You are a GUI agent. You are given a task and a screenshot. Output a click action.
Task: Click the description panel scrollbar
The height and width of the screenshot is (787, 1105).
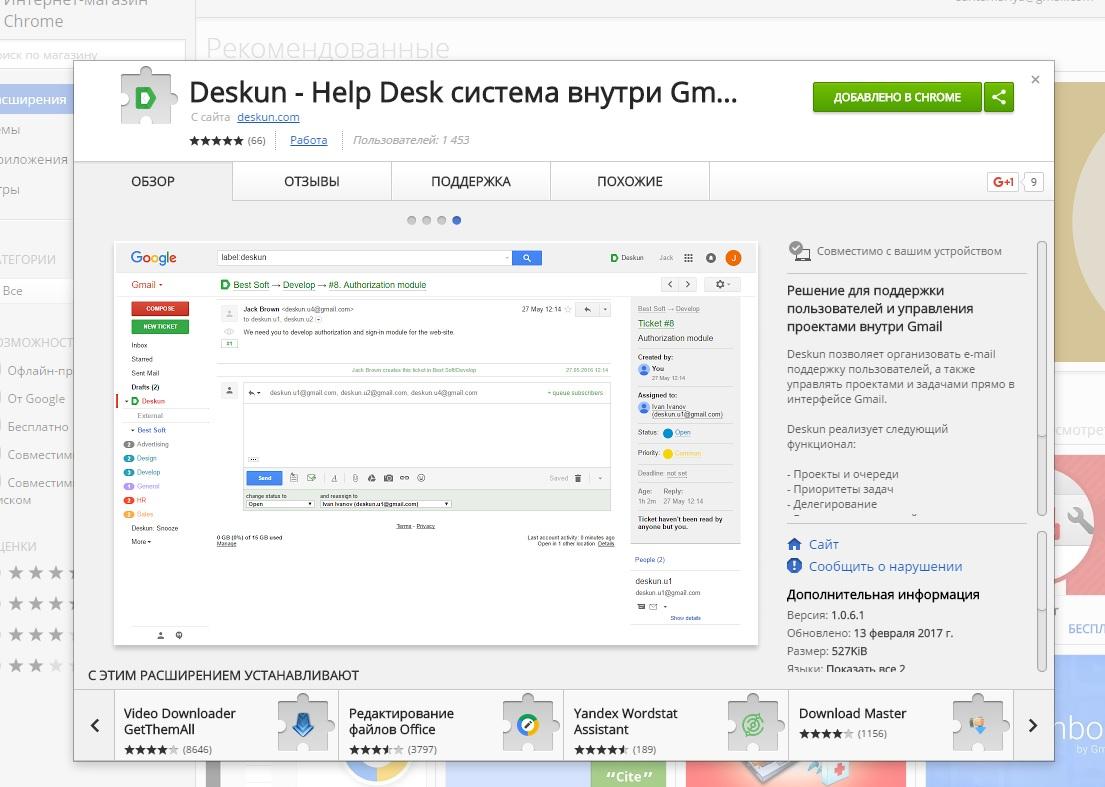coord(1042,378)
